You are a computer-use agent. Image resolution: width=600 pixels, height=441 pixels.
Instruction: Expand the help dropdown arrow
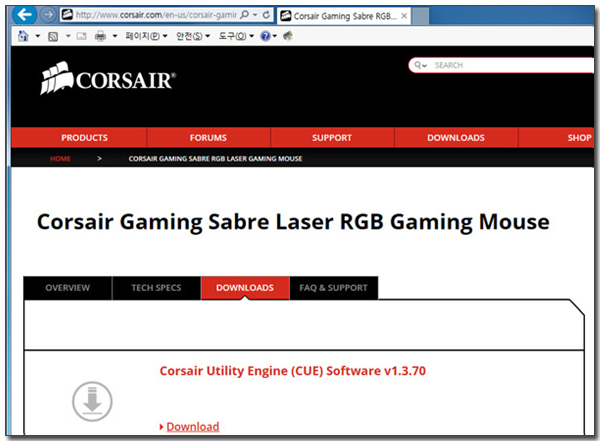tap(275, 36)
